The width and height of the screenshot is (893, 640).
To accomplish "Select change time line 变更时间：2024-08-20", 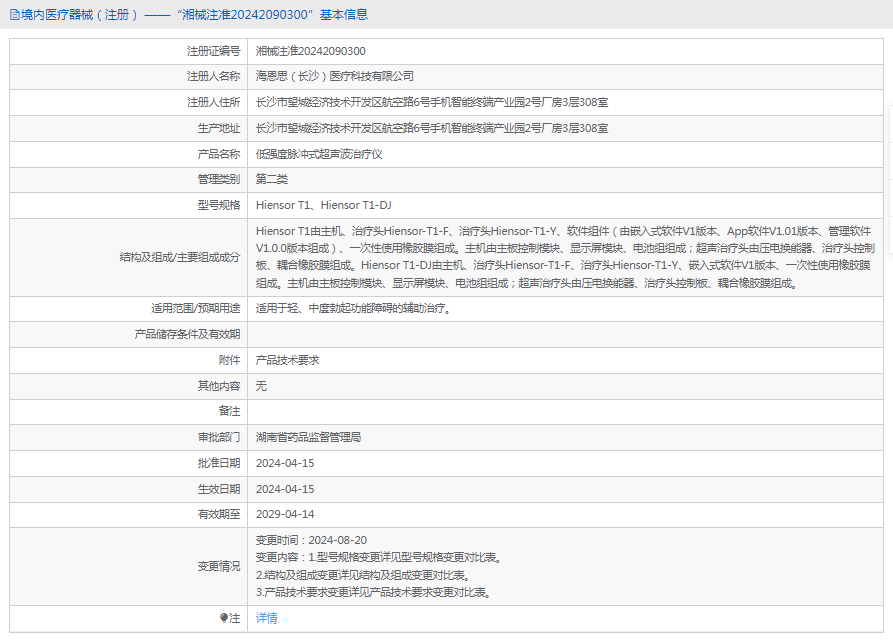I will [311, 540].
